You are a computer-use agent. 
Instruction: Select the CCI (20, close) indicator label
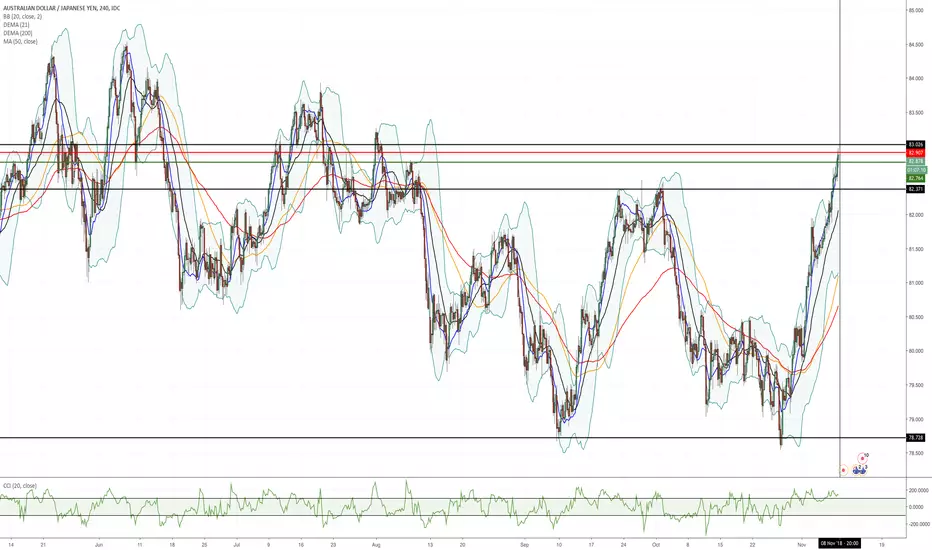[20, 486]
